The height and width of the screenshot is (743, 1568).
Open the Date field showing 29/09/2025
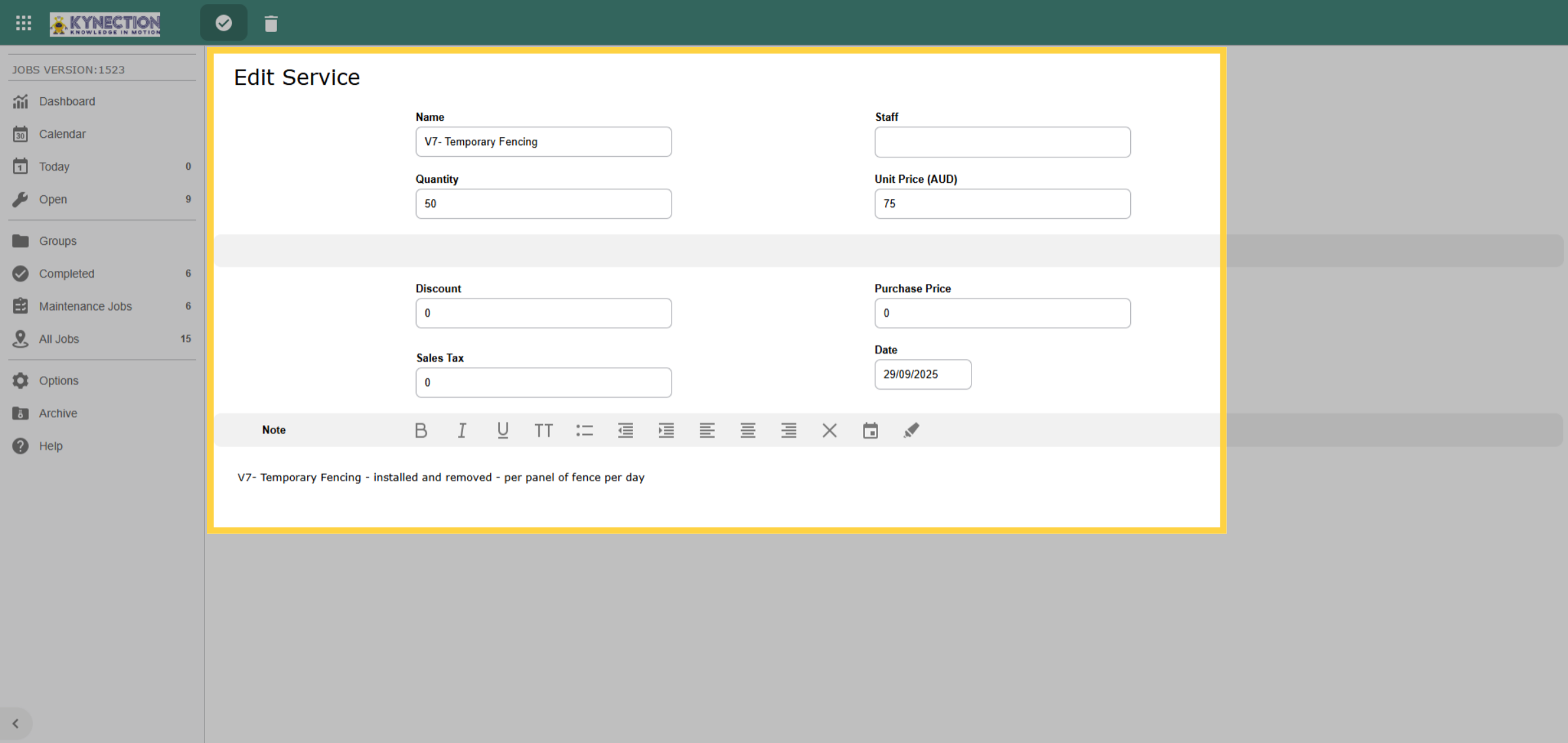click(x=923, y=375)
